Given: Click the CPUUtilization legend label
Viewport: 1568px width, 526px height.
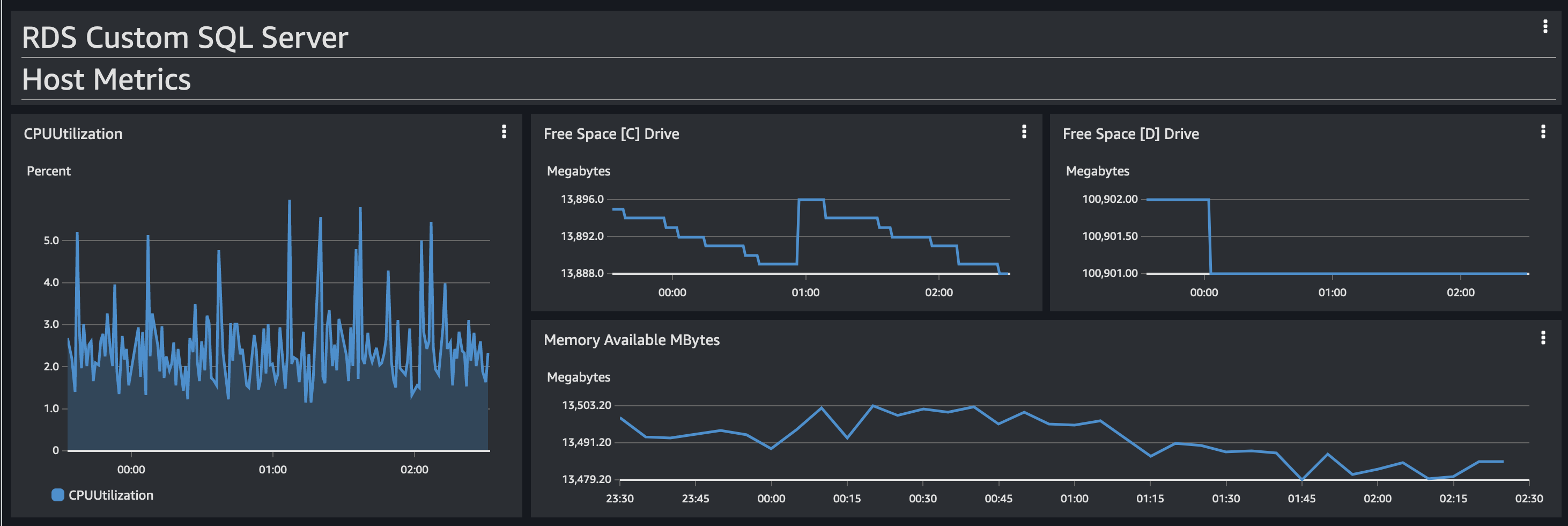Looking at the screenshot, I should pyautogui.click(x=111, y=495).
